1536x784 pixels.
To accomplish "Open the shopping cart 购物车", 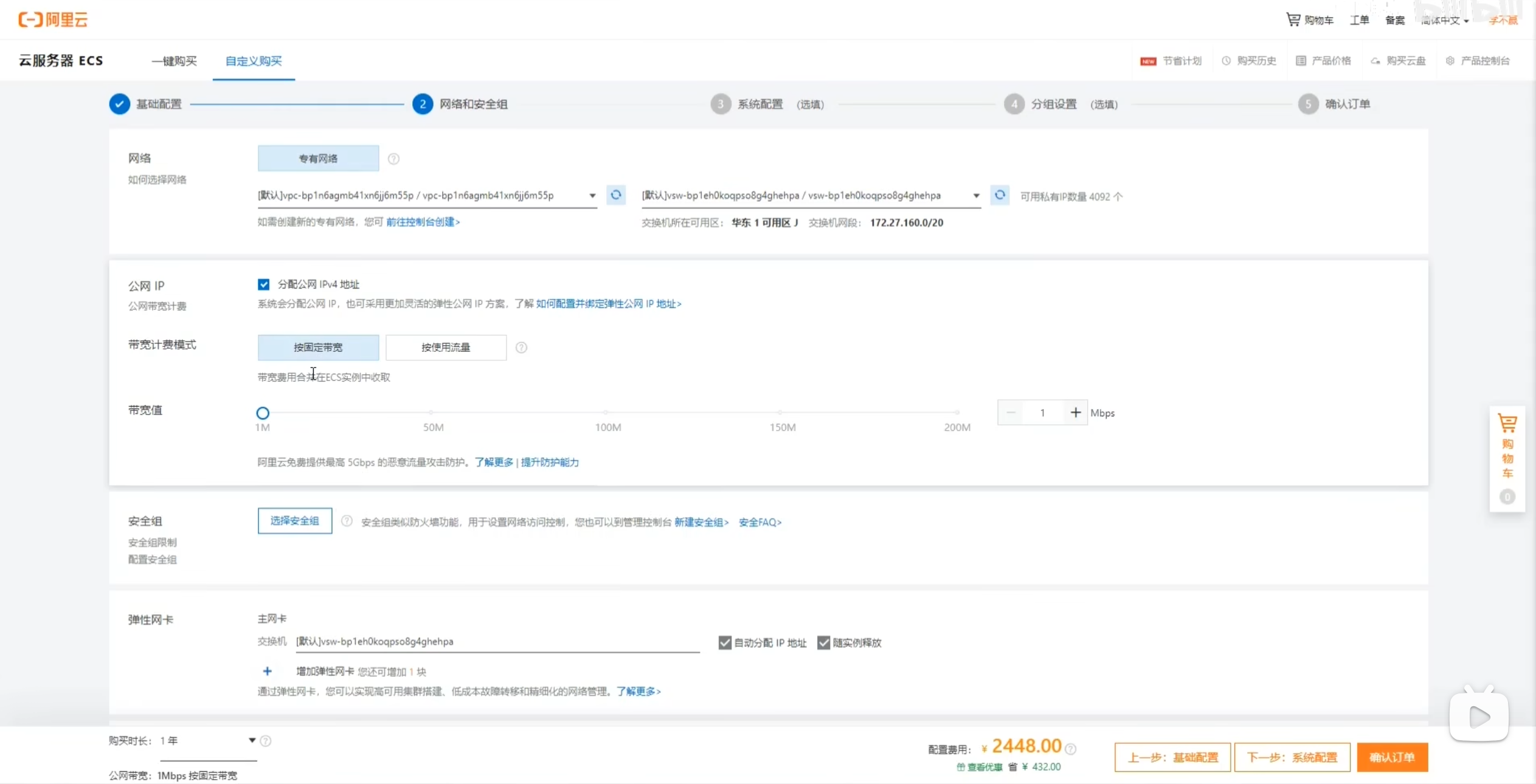I will click(1310, 19).
